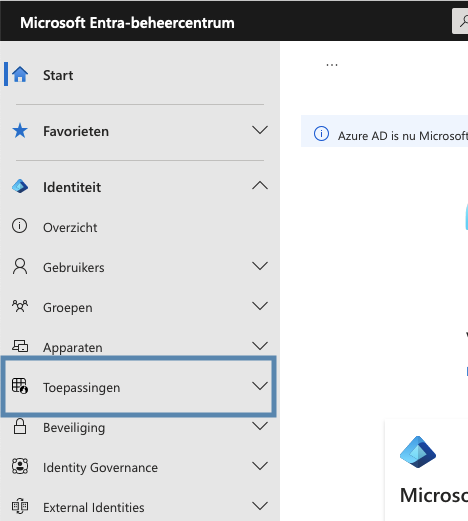Click the Apparaten devices icon
468x521 pixels.
[20, 346]
